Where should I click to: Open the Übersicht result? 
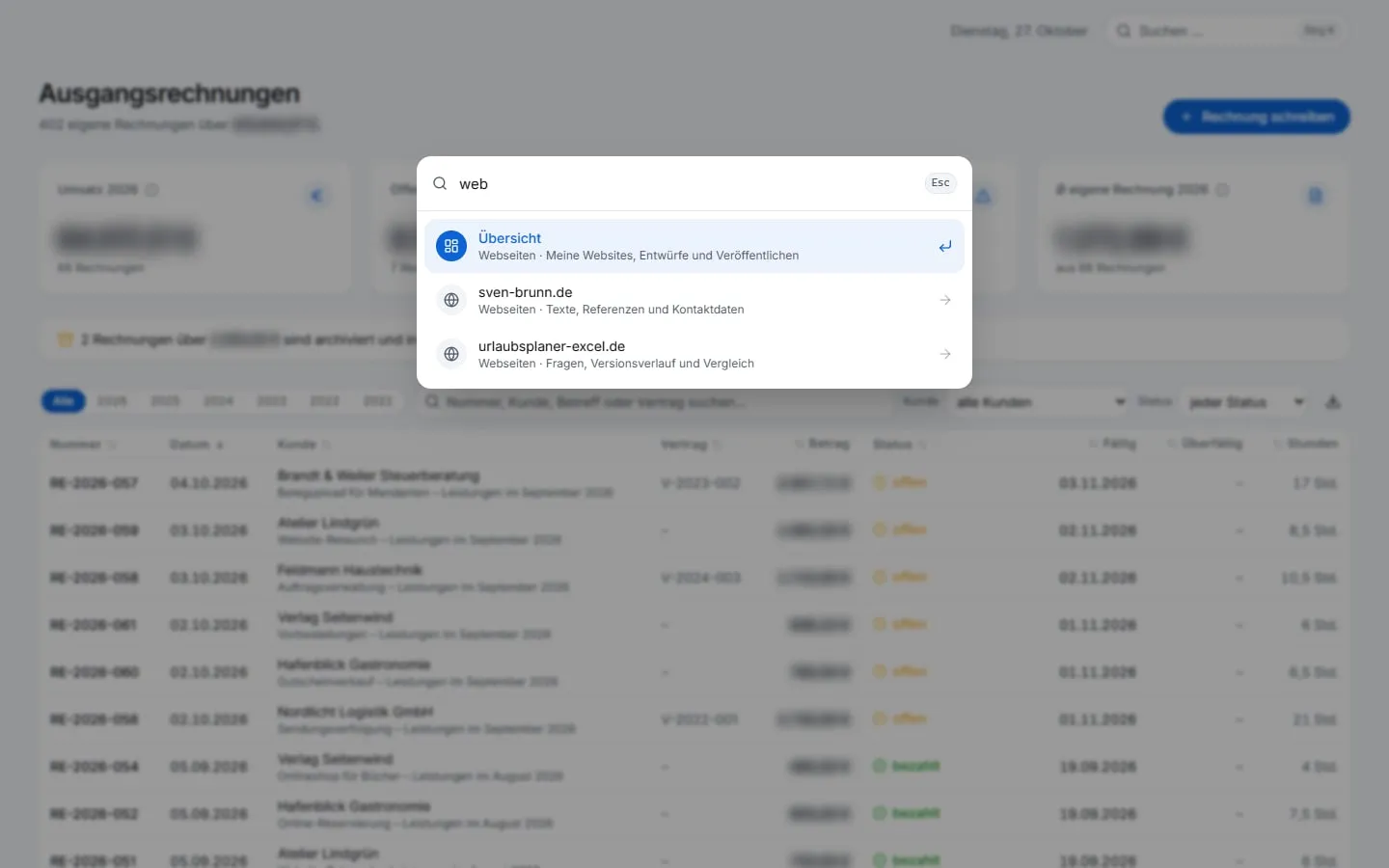tap(694, 246)
